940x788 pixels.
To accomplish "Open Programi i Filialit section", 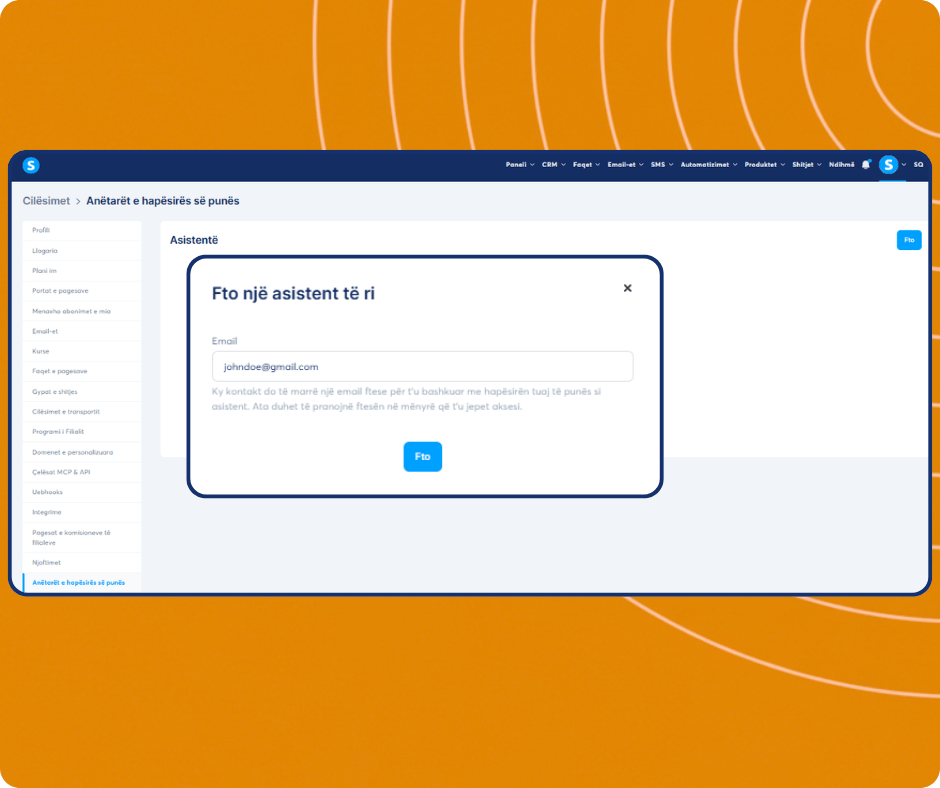I will click(82, 432).
